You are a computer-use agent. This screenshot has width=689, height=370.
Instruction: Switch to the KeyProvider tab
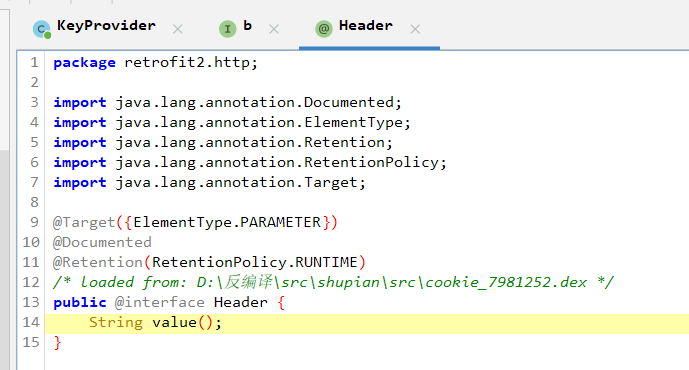(106, 26)
